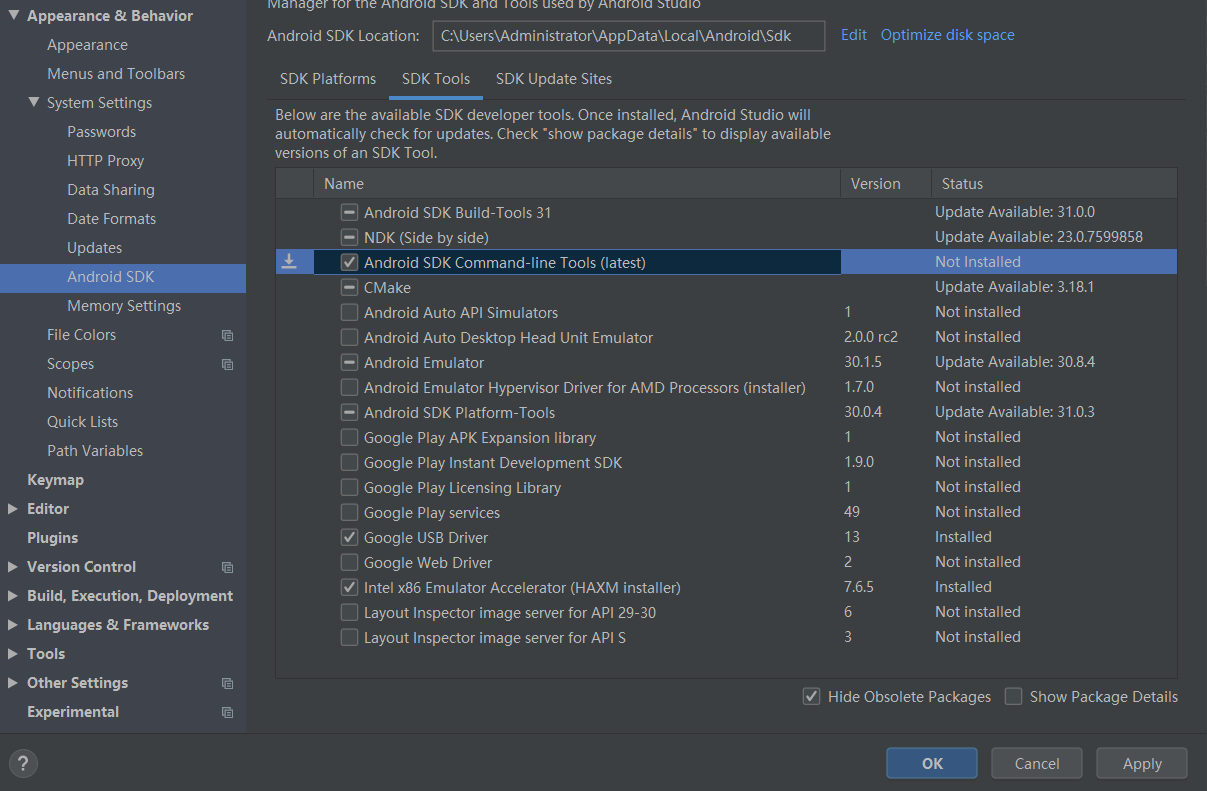Uncheck Hide Obsolete Packages
Viewport: 1207px width, 791px height.
click(x=812, y=697)
